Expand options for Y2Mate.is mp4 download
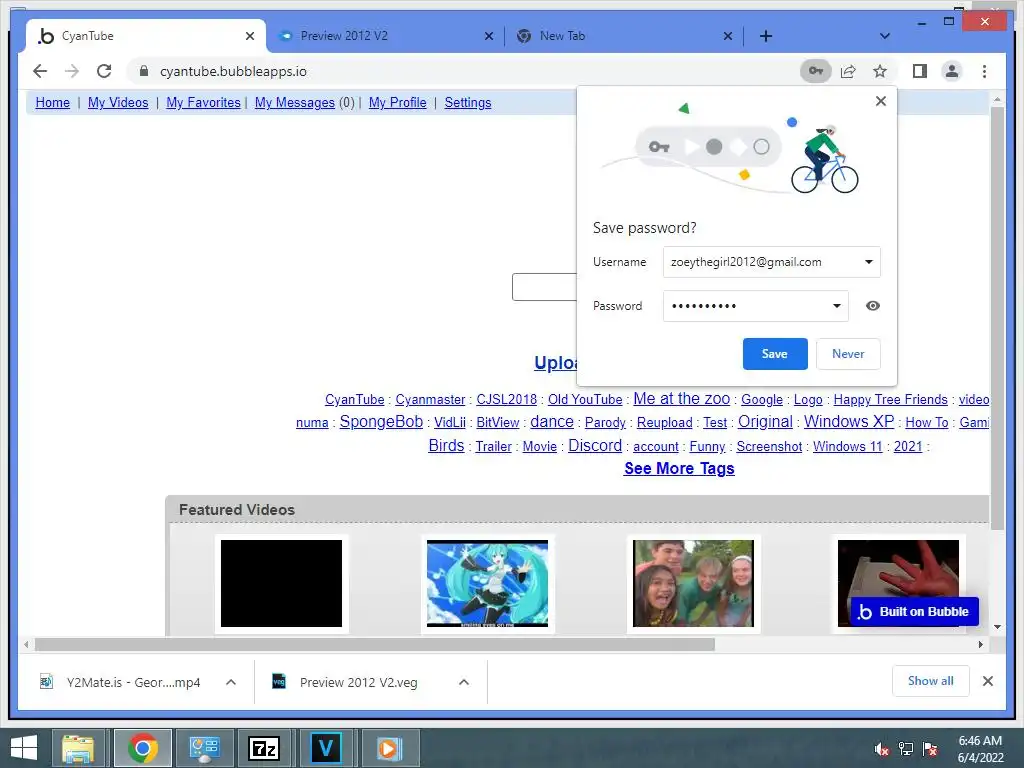This screenshot has height=768, width=1024. pos(231,682)
